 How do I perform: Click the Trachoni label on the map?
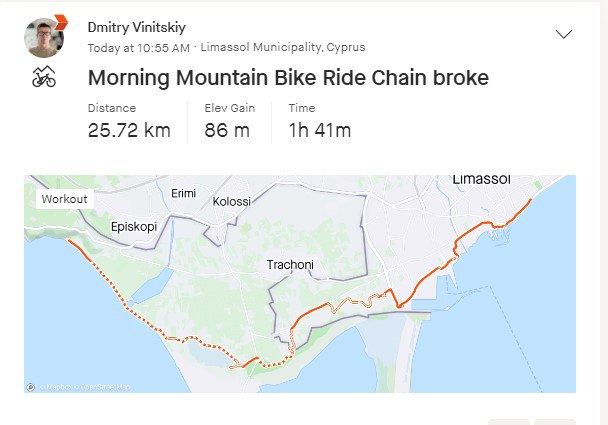pos(290,265)
